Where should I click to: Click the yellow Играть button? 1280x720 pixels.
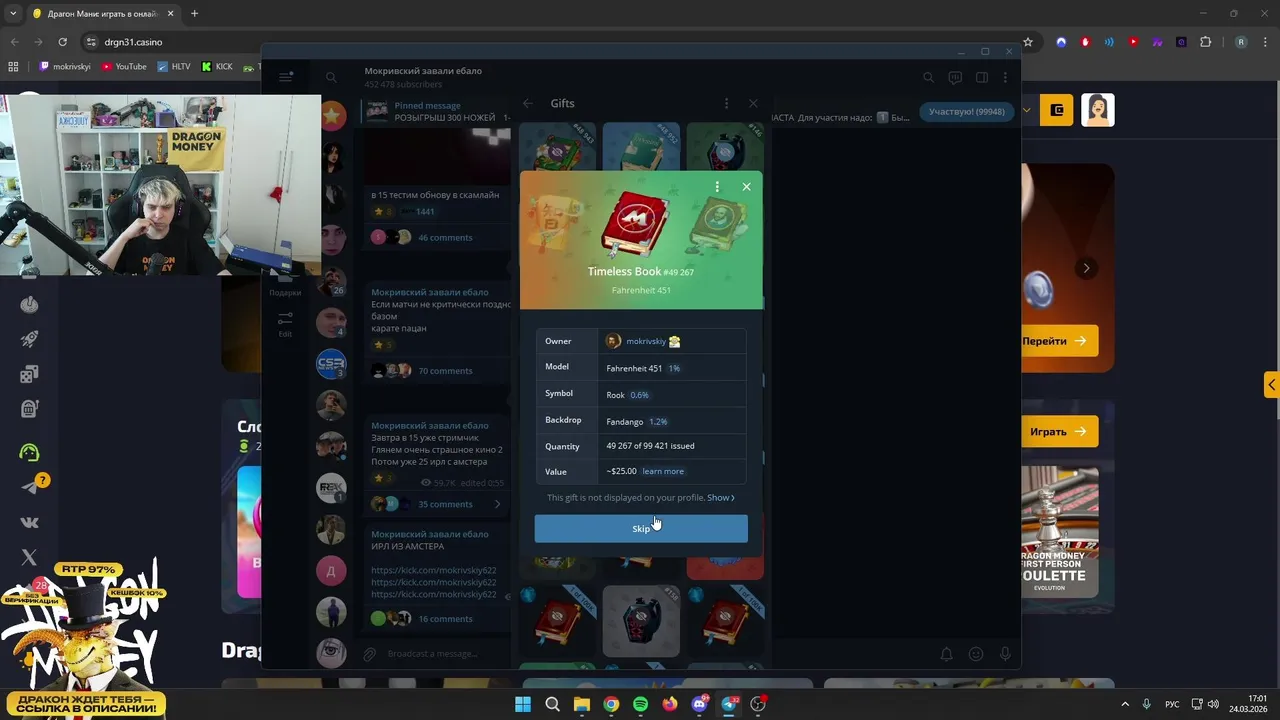click(x=1059, y=432)
